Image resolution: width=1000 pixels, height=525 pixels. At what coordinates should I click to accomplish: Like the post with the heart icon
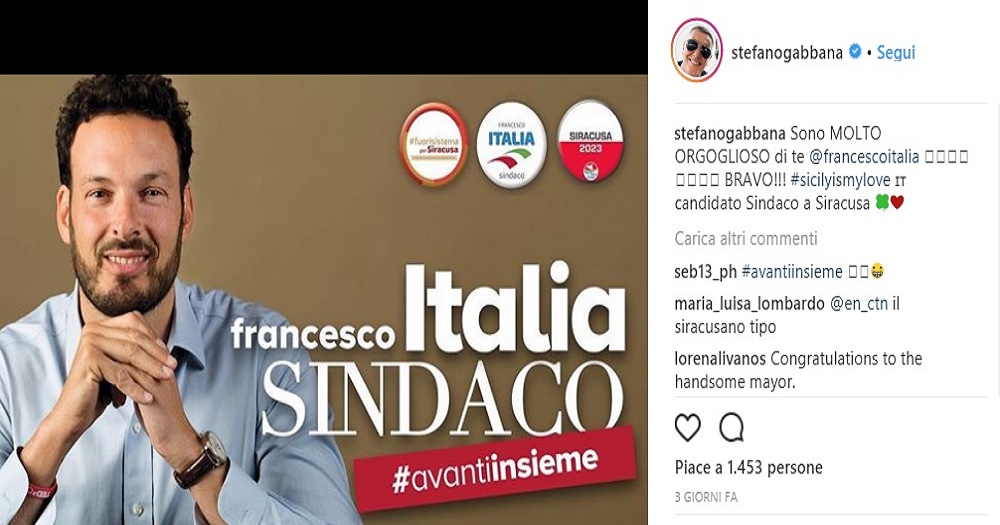tap(688, 428)
